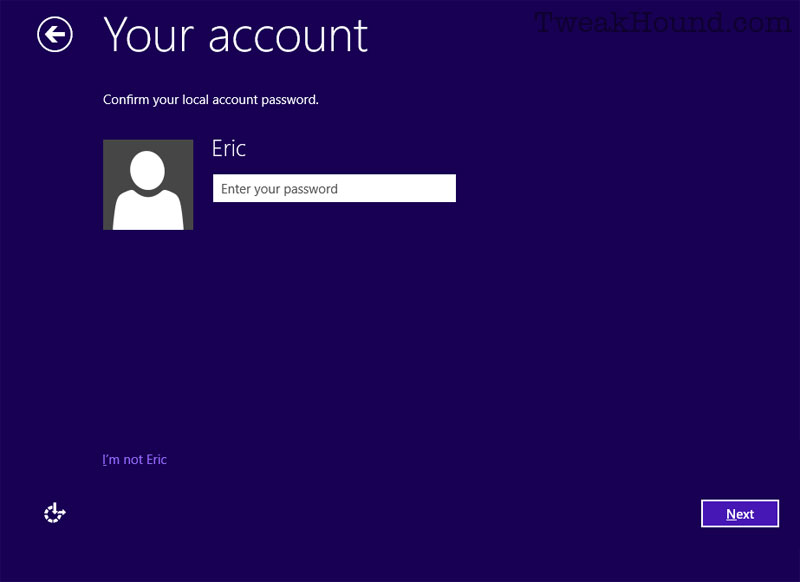Click inside the 'Enter your password' field
Screen dimensions: 800x582
[334, 188]
